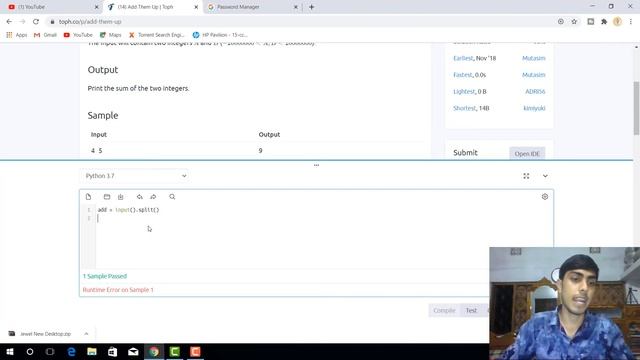The width and height of the screenshot is (640, 360).
Task: Open search in the code editor
Action: [172, 197]
